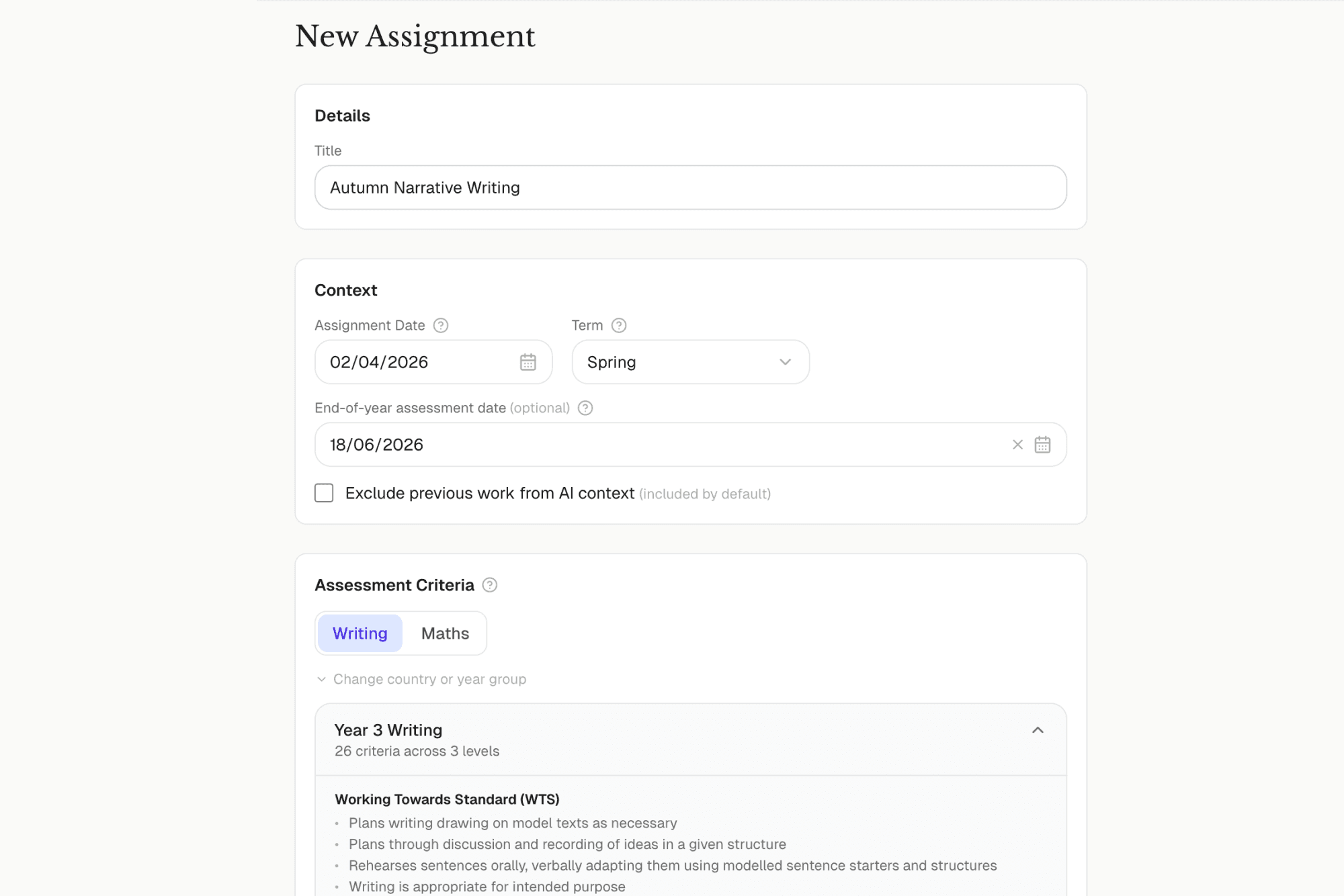
Task: Tick the Exclude previous work from AI context checkbox
Action: tap(324, 492)
